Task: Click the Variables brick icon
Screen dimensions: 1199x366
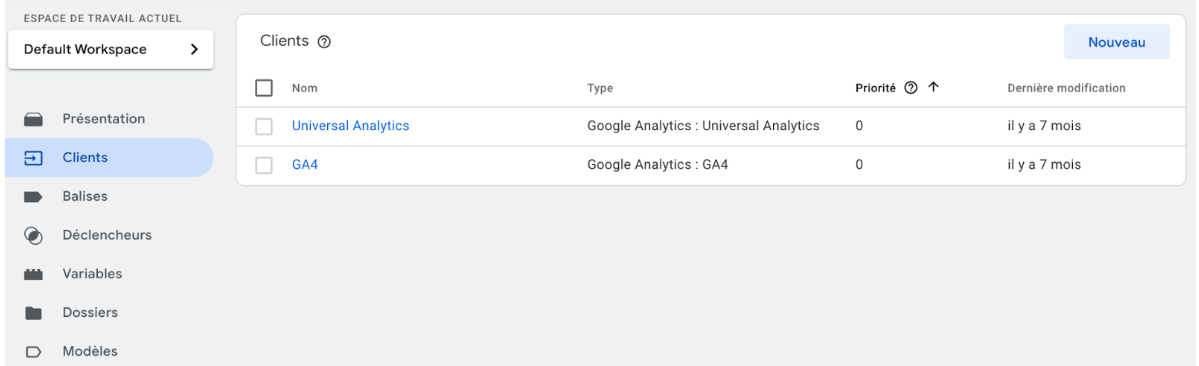Action: coord(34,274)
